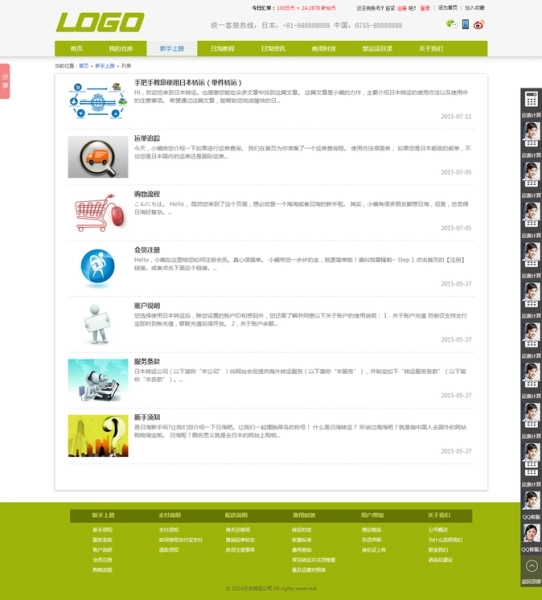Open 费用查询 in the footer
The image size is (542, 600).
302,550
